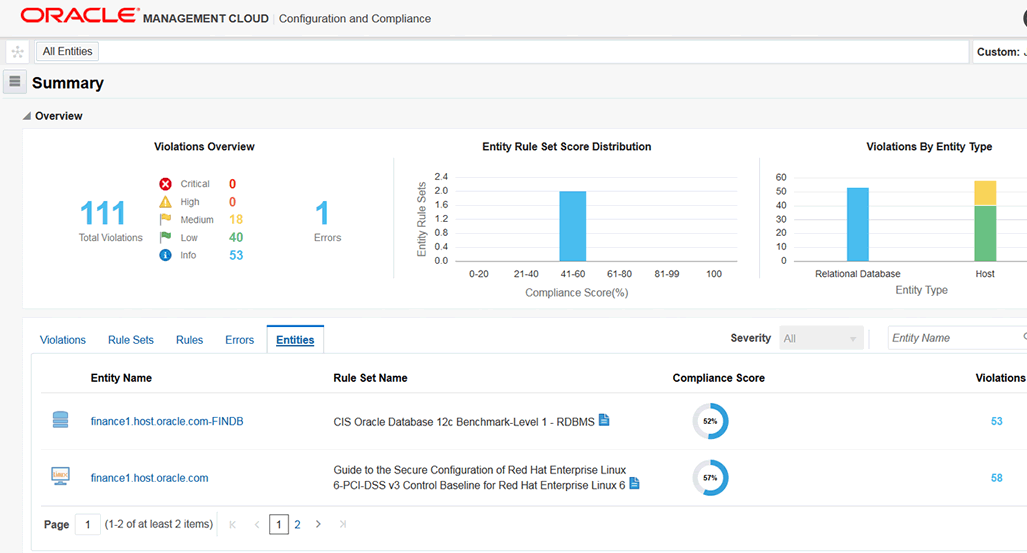This screenshot has width=1027, height=553.
Task: Open the Severity dropdown
Action: coord(821,338)
